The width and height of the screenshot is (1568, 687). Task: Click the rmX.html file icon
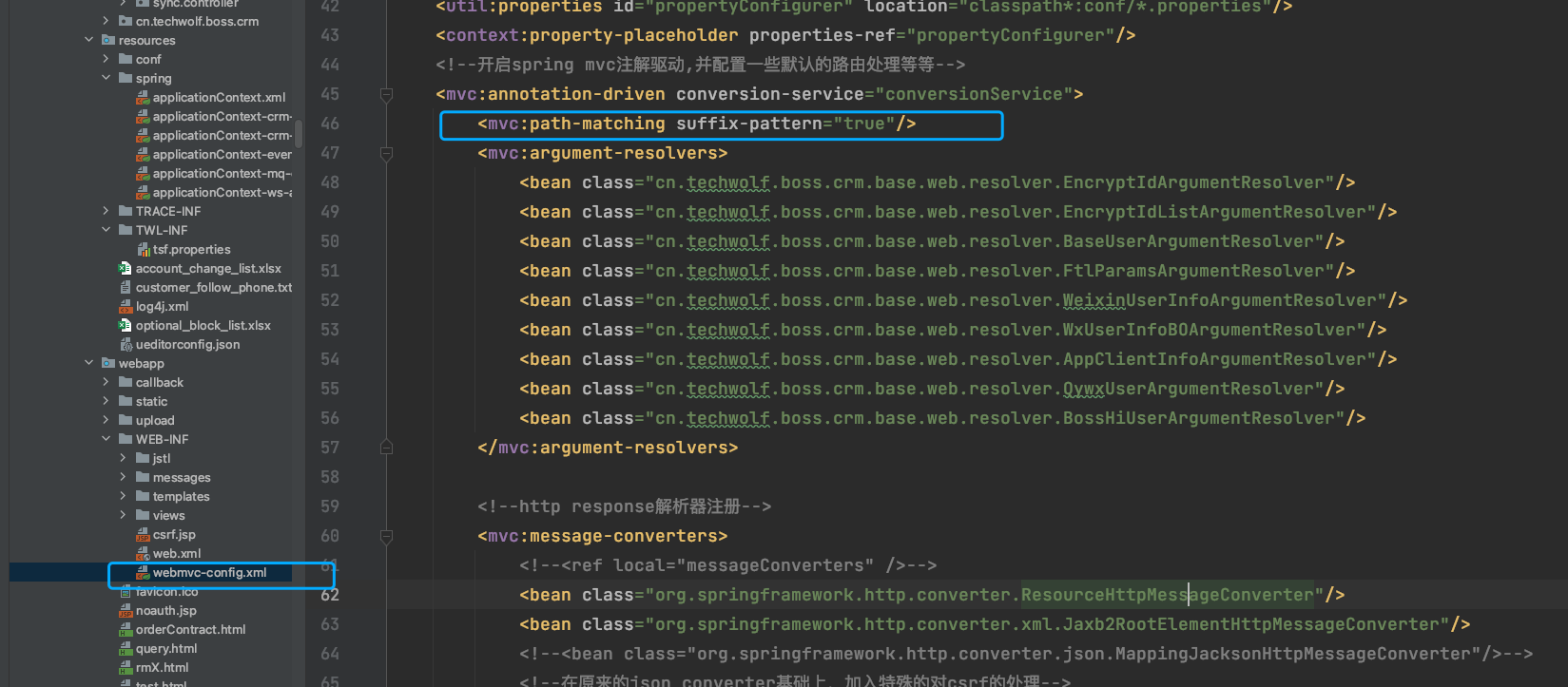coord(126,668)
